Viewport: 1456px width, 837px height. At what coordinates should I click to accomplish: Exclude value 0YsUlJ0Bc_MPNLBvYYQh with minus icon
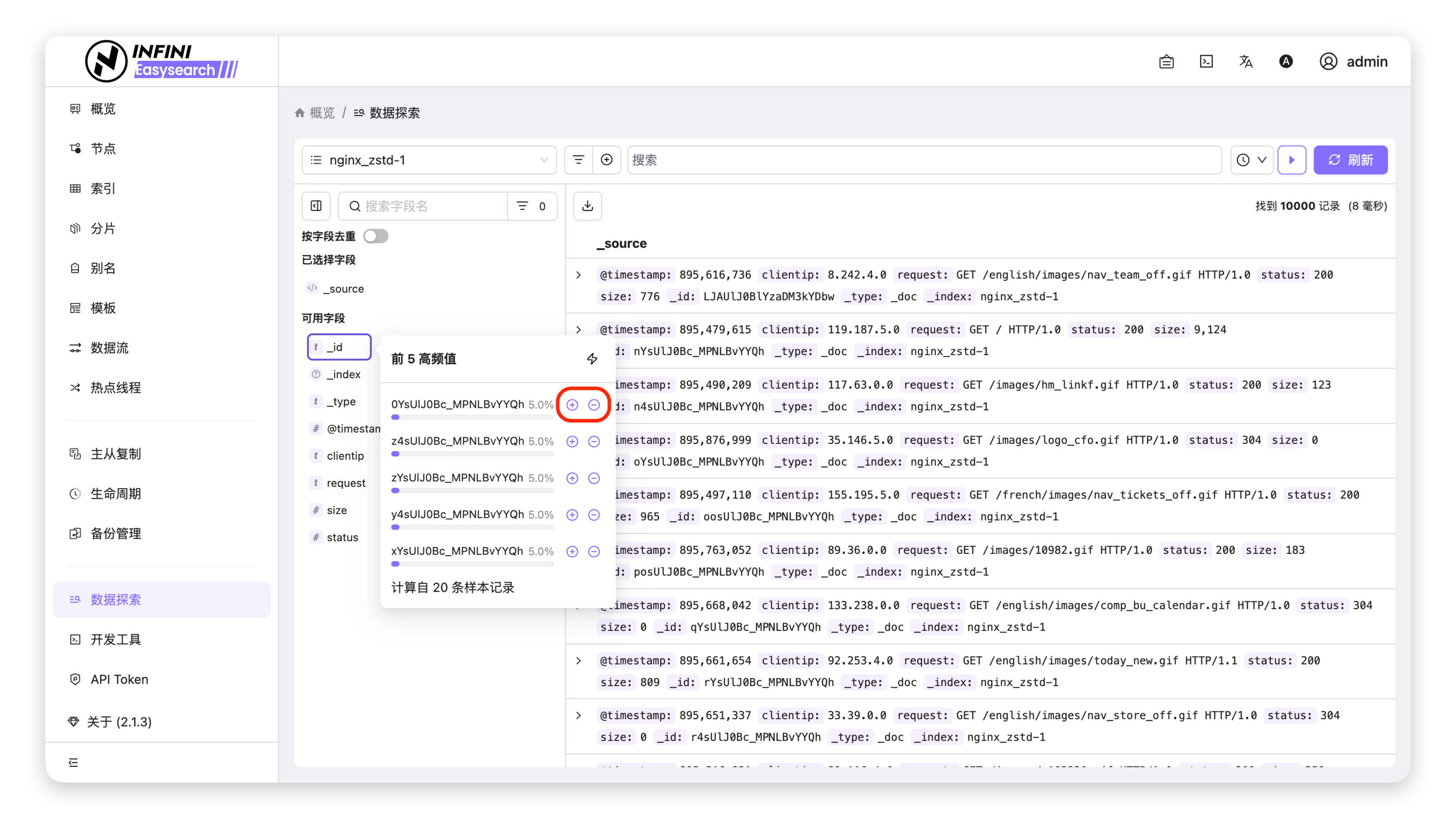tap(594, 405)
